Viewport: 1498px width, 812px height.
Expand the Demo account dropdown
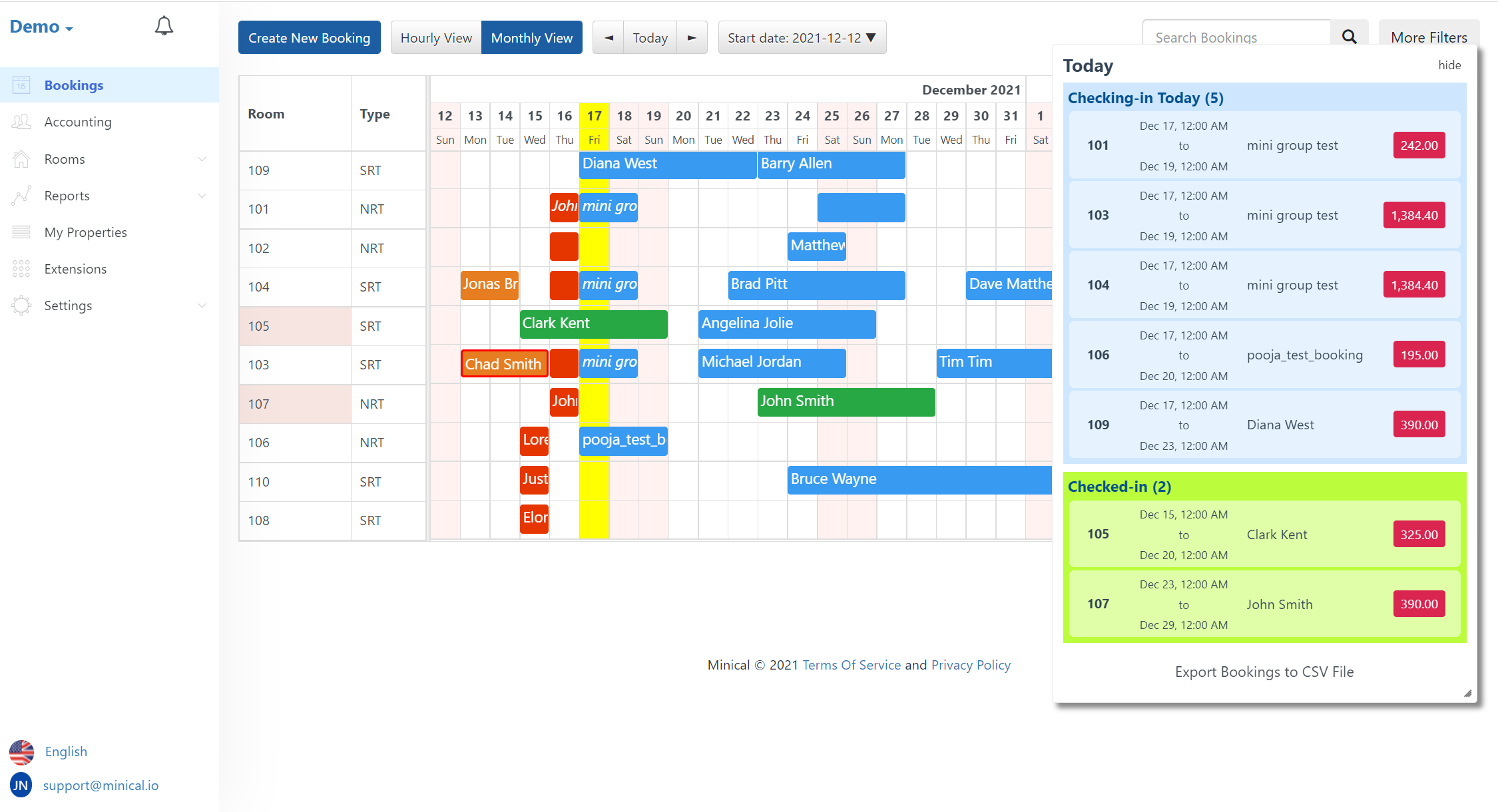click(43, 26)
